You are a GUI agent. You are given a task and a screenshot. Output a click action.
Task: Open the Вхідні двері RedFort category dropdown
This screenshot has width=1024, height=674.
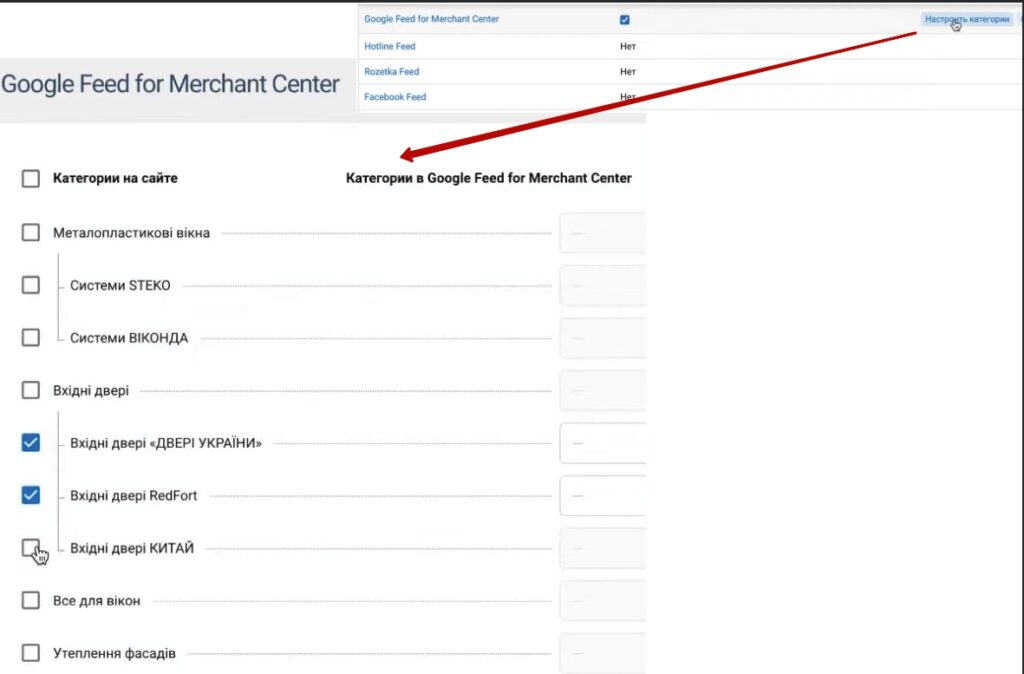(x=603, y=496)
